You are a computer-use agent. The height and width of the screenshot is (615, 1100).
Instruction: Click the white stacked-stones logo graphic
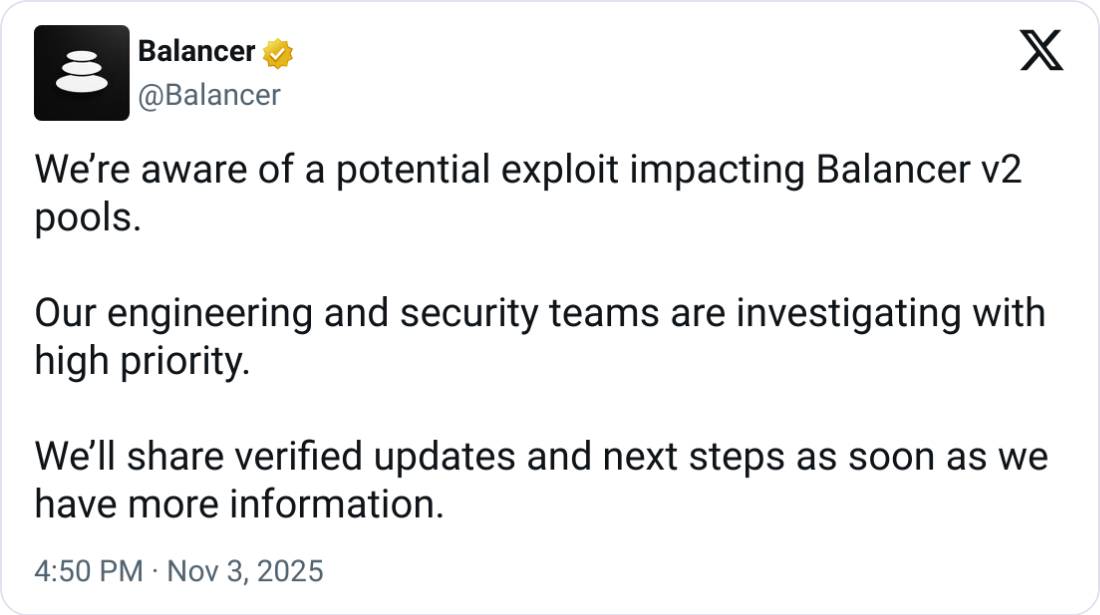pos(82,73)
